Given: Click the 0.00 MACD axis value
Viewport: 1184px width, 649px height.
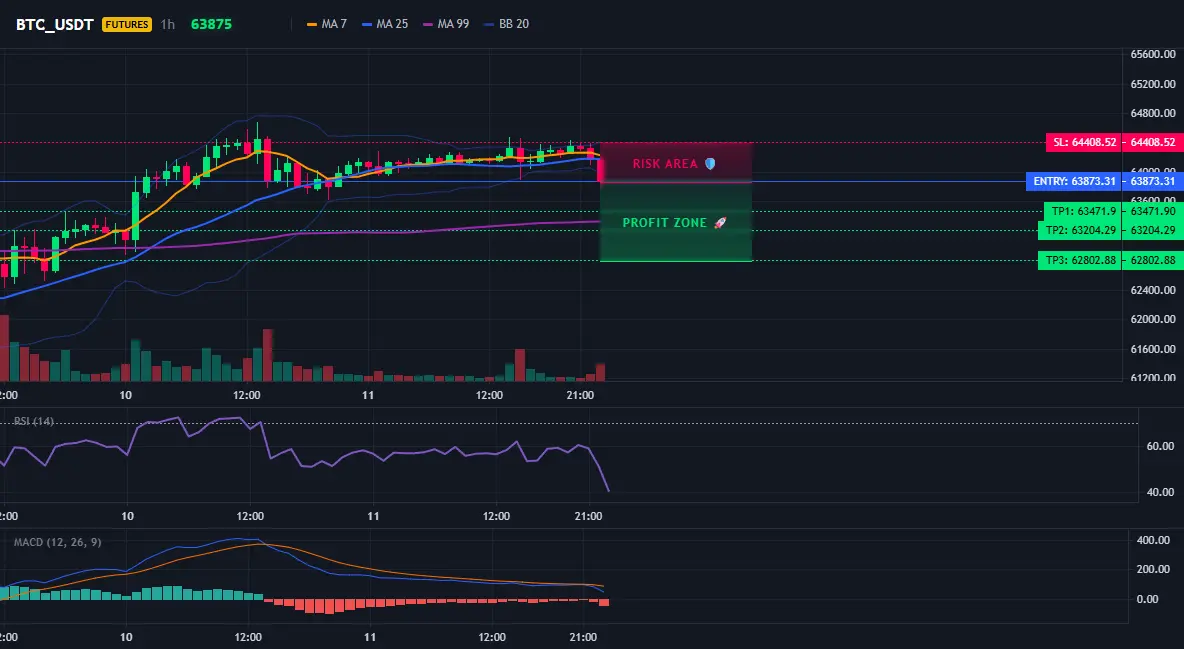Looking at the screenshot, I should click(x=1148, y=599).
